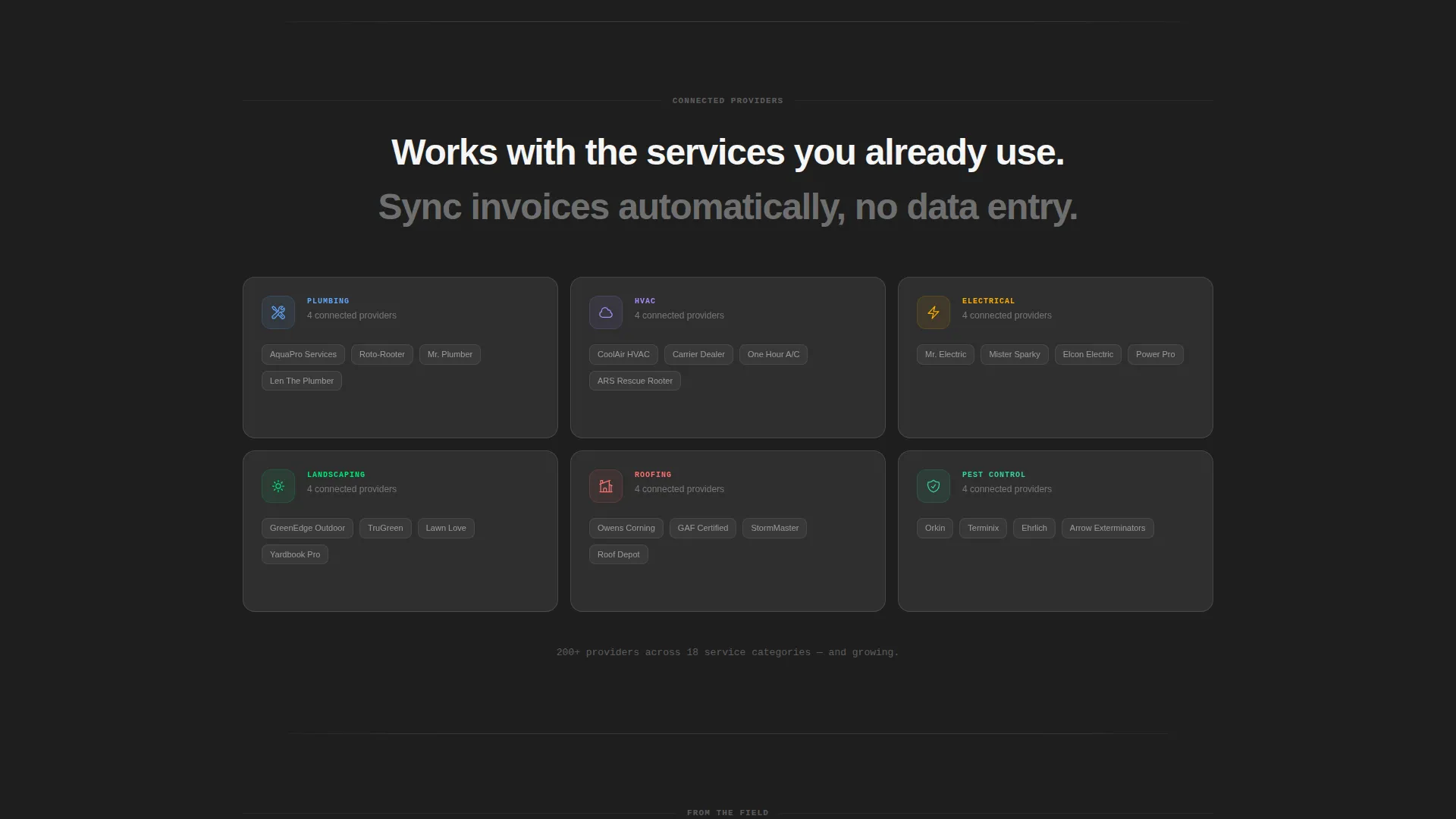
Task: Click "4 connected providers" under HVAC
Action: [679, 315]
